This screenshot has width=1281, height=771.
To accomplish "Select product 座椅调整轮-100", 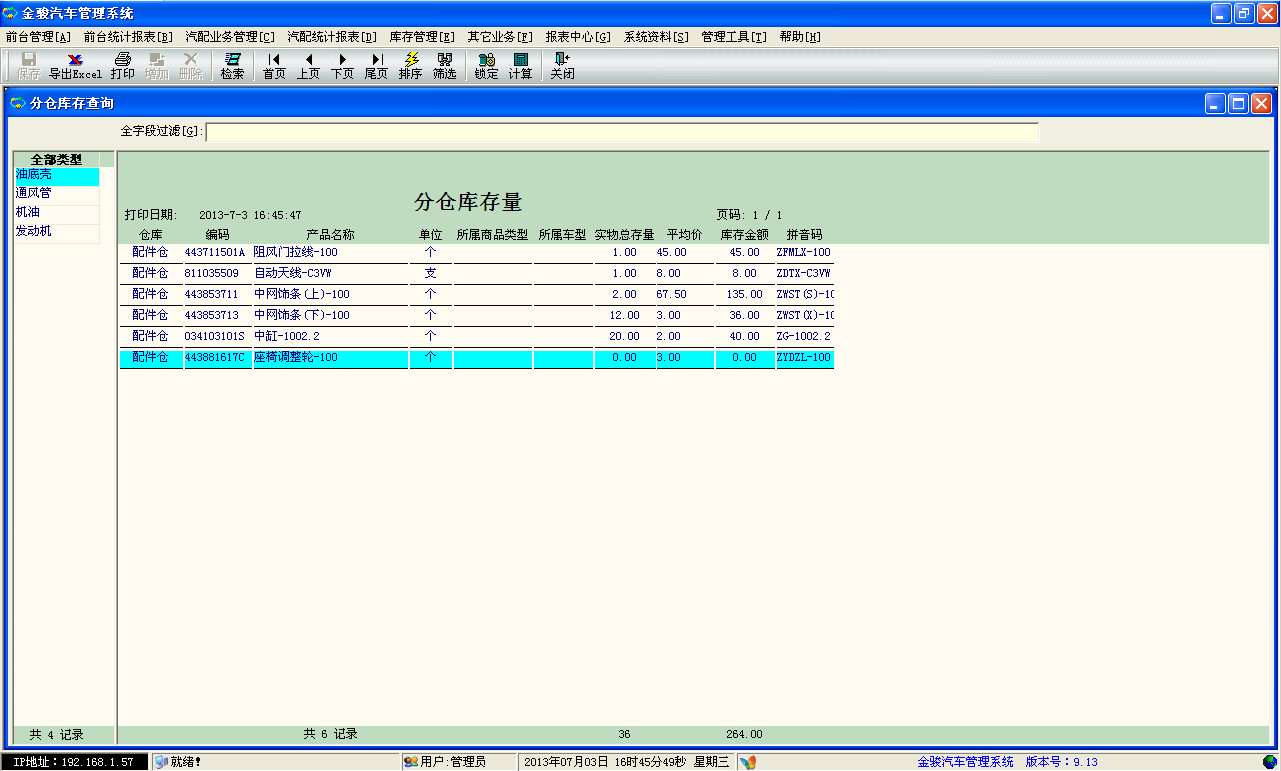I will point(330,357).
